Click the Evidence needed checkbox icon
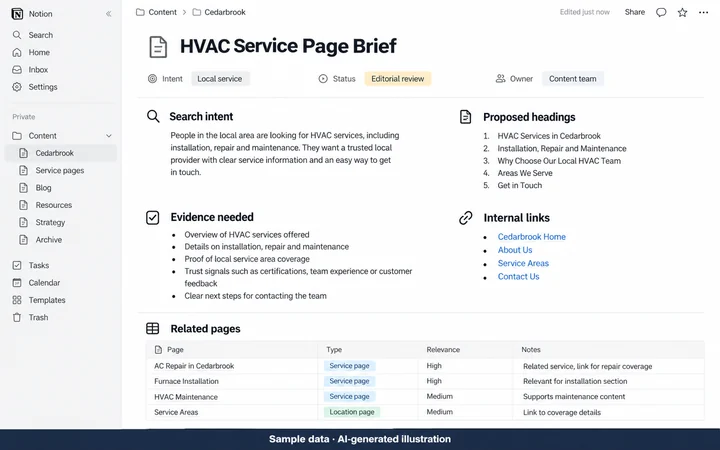The width and height of the screenshot is (720, 450). point(152,218)
